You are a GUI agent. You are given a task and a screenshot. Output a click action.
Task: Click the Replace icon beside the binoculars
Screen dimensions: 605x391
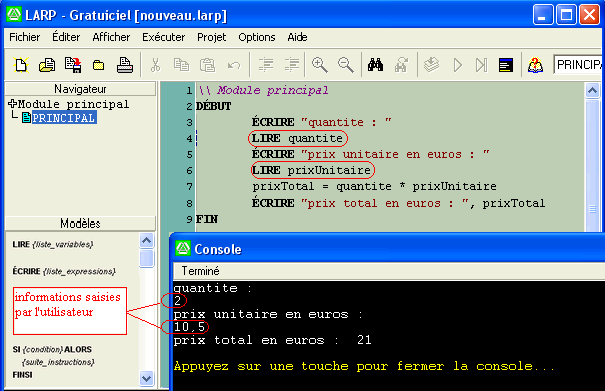tap(402, 65)
